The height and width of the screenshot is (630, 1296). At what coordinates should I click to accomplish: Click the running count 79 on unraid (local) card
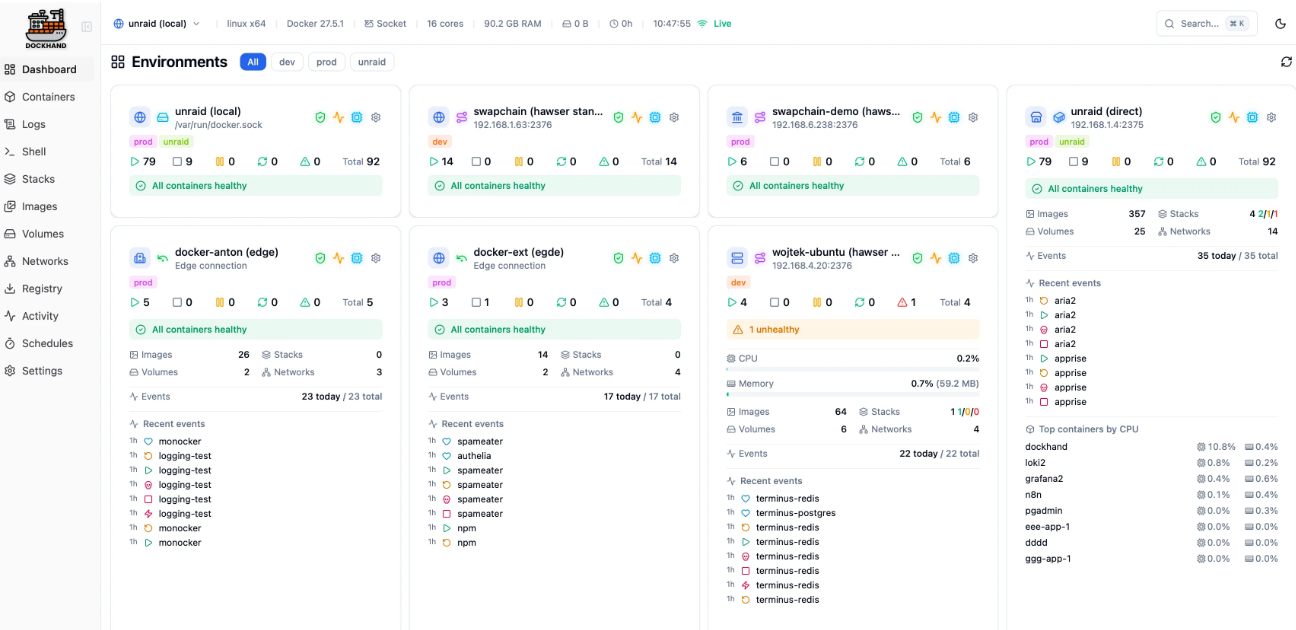143,161
